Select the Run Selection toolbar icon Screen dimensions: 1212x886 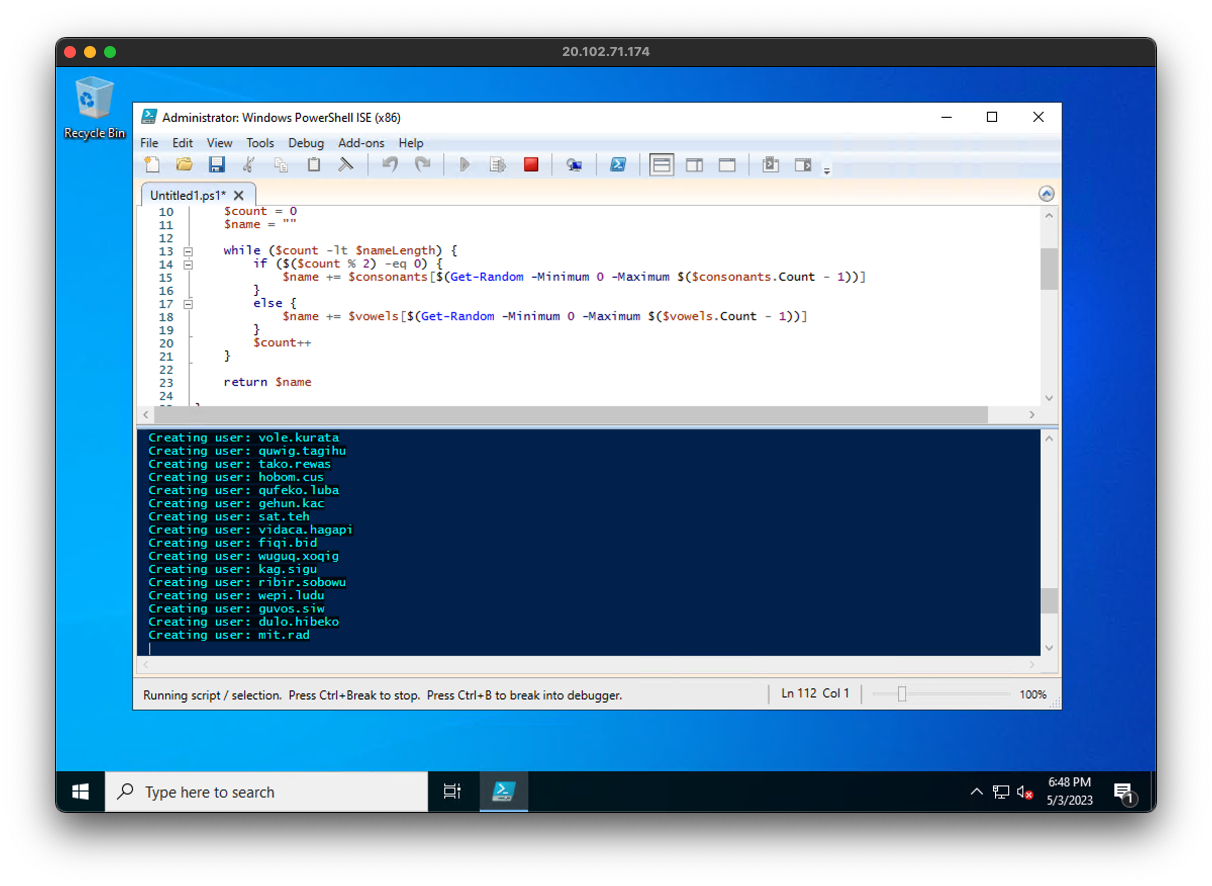[x=498, y=164]
